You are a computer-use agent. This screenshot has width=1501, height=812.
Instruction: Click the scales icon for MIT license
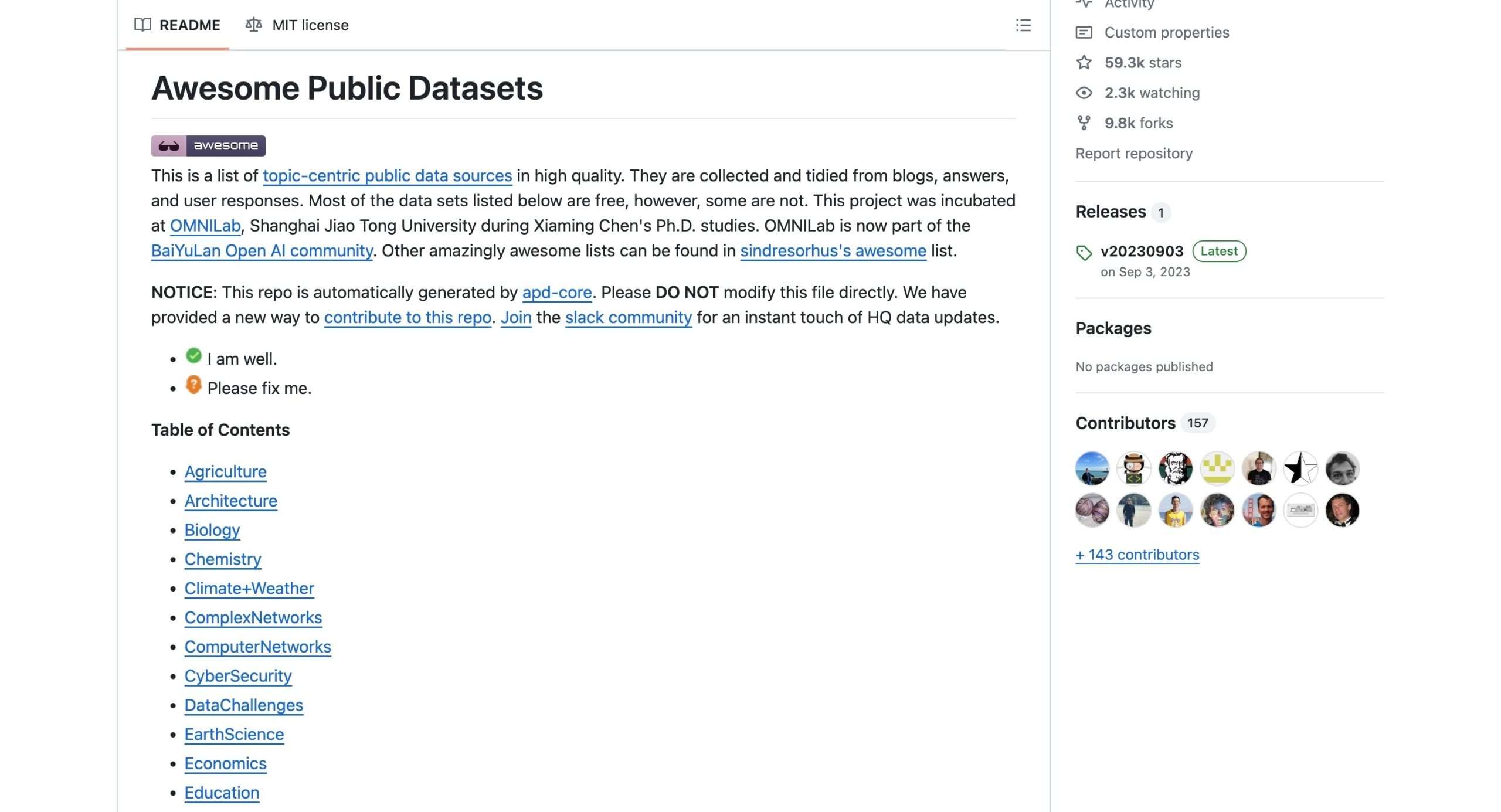(x=253, y=25)
